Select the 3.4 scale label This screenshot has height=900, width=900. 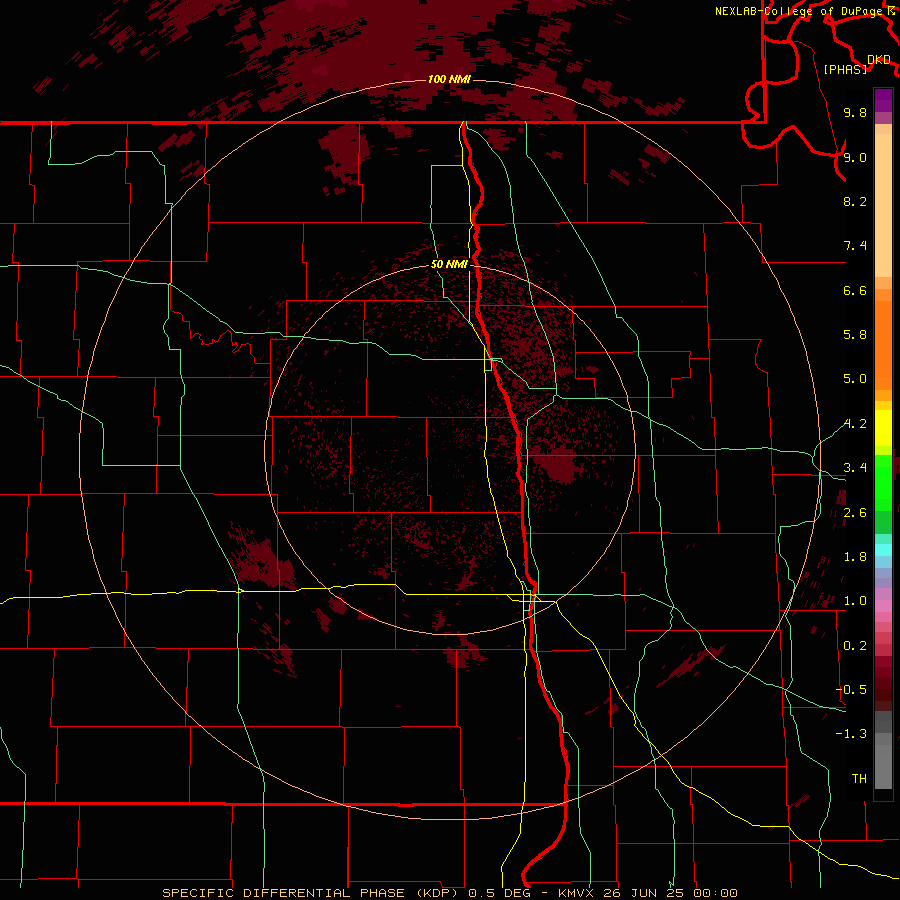click(x=855, y=468)
